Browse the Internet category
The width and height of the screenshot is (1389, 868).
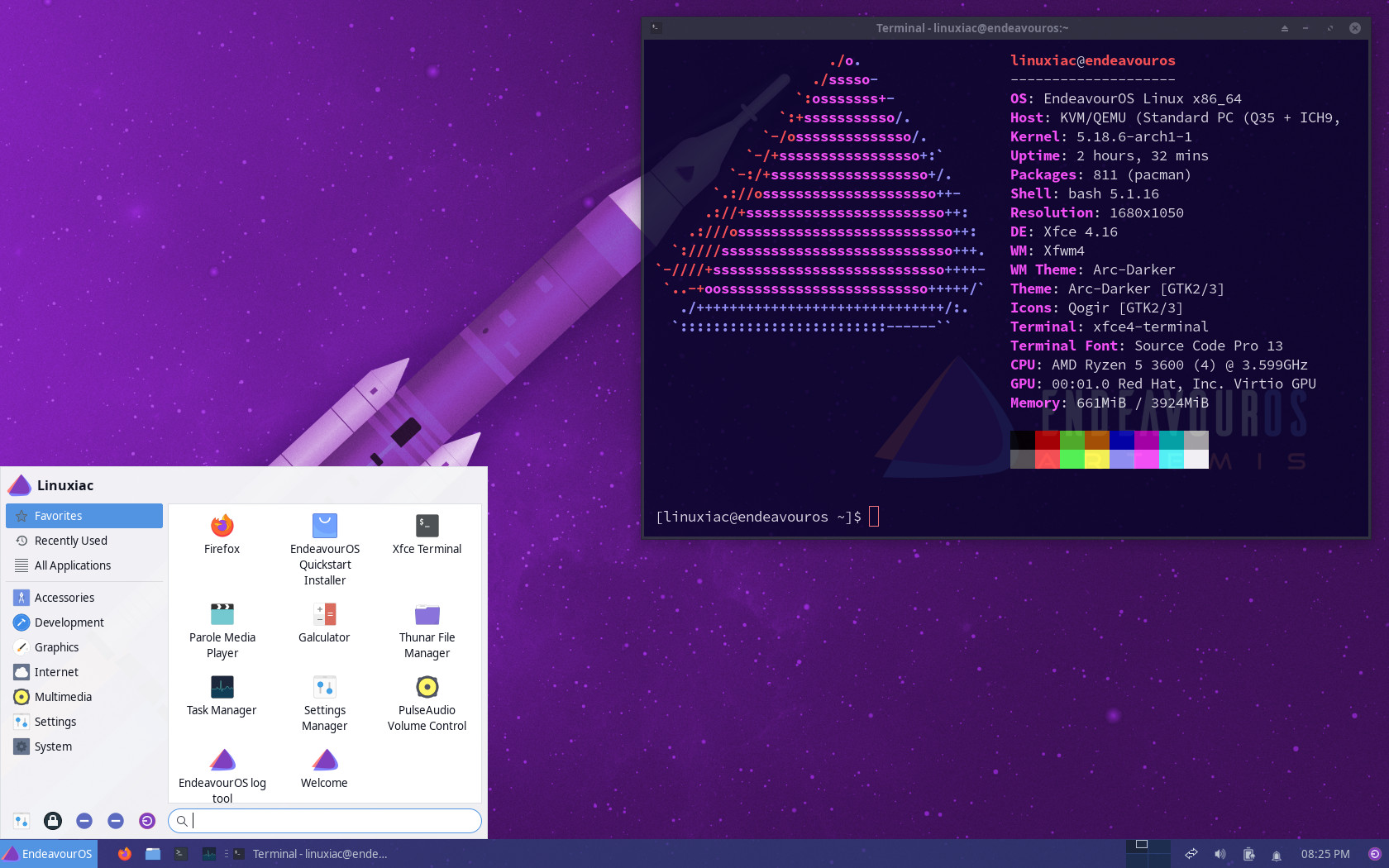[84, 672]
